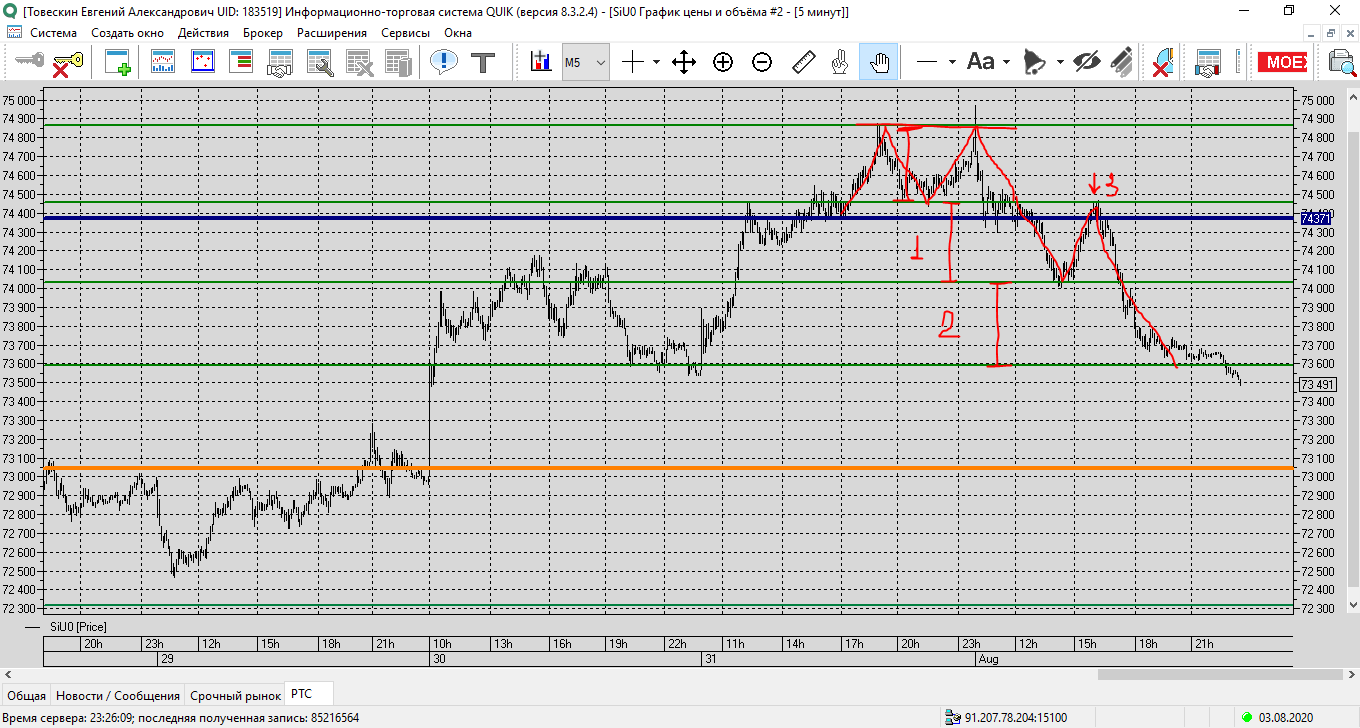Toggle the hand pan tool
This screenshot has height=728, width=1360.
(x=879, y=63)
